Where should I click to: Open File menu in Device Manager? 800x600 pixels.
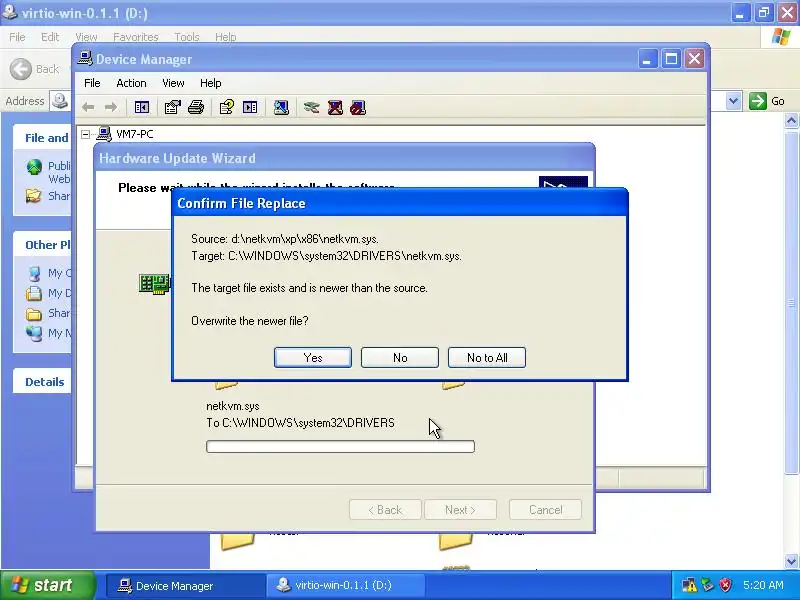[92, 83]
